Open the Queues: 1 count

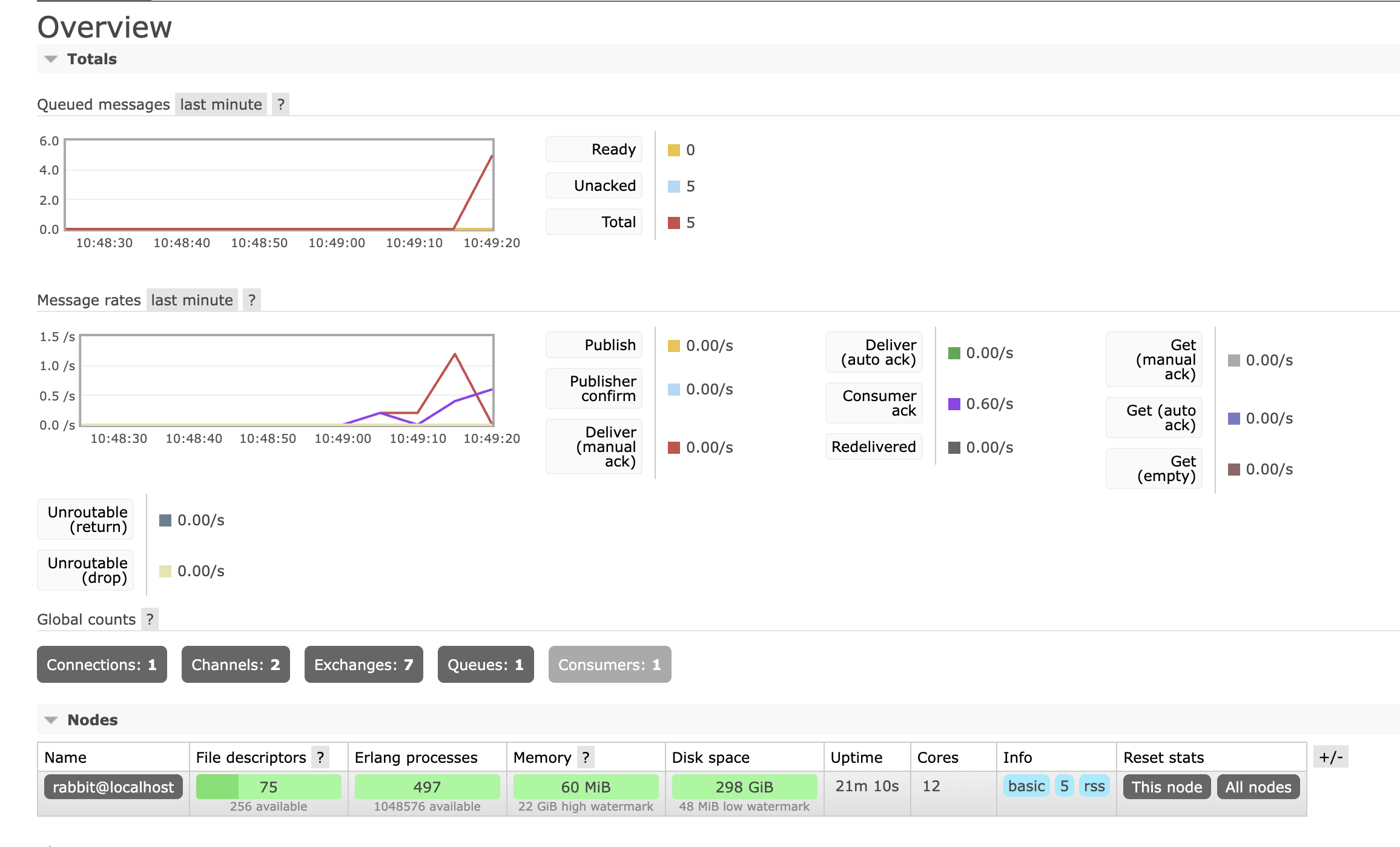(486, 665)
